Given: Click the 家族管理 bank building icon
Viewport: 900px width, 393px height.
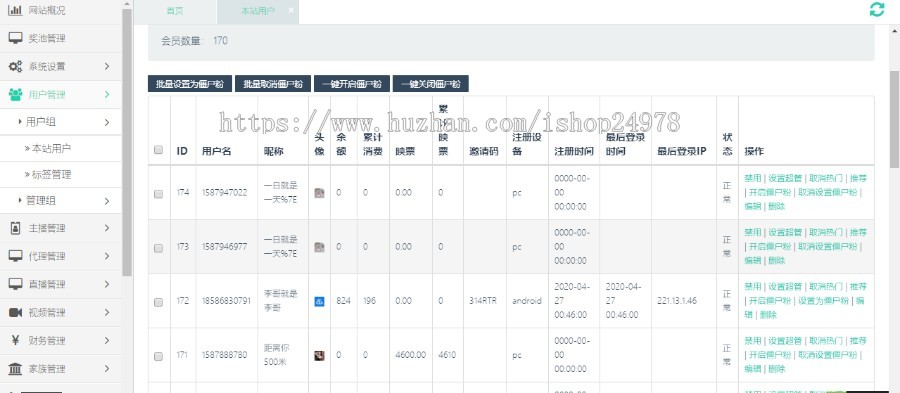Looking at the screenshot, I should click(15, 368).
